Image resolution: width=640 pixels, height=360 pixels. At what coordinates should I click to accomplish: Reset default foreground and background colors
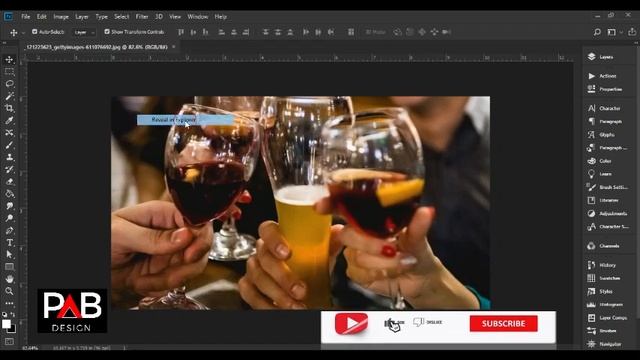(4, 314)
